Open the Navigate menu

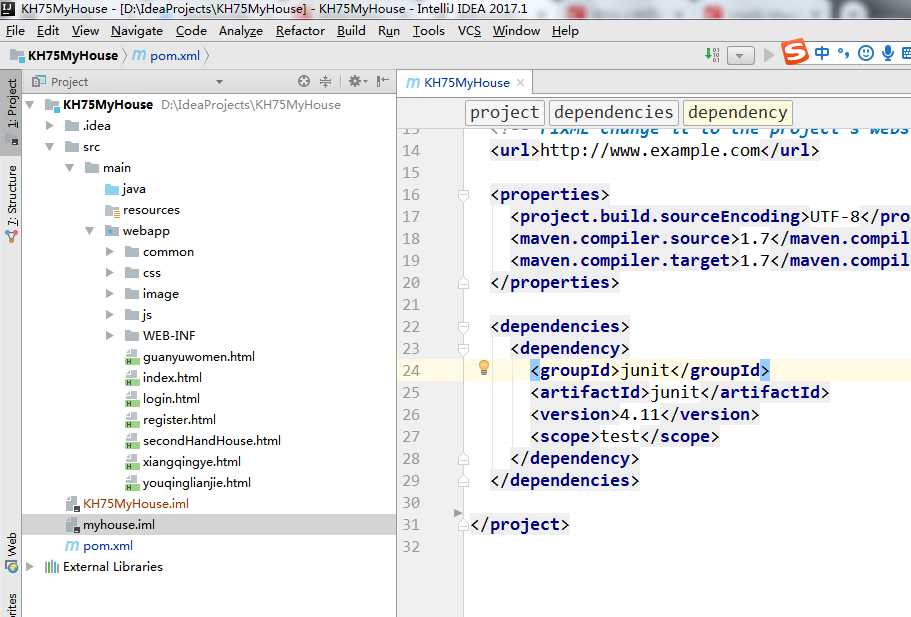tap(137, 31)
